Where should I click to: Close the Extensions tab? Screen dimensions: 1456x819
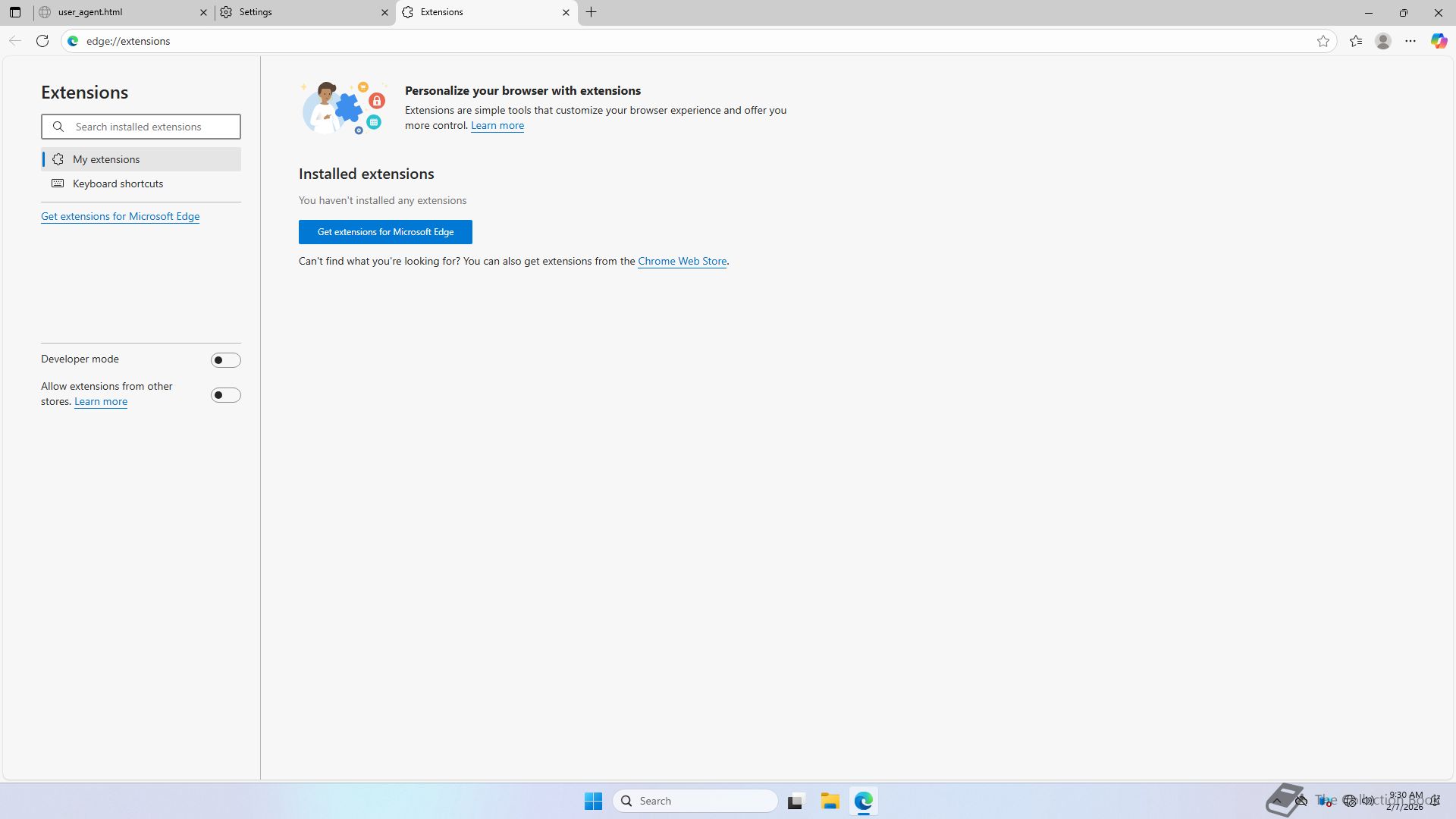tap(566, 12)
